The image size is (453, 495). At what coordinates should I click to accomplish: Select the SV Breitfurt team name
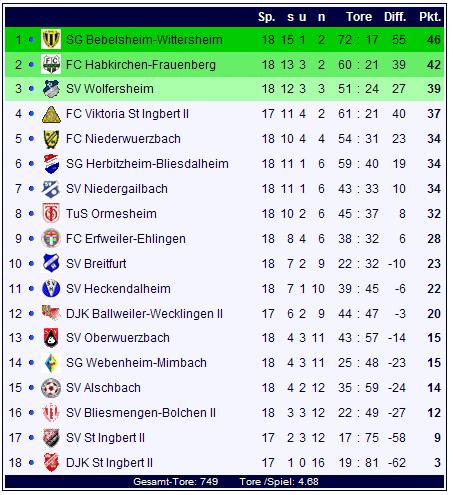click(x=96, y=264)
